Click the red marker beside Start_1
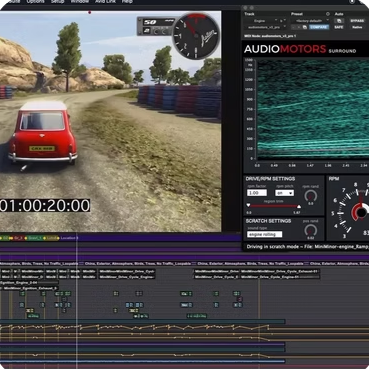This screenshot has width=369, height=369. pyautogui.click(x=18, y=238)
